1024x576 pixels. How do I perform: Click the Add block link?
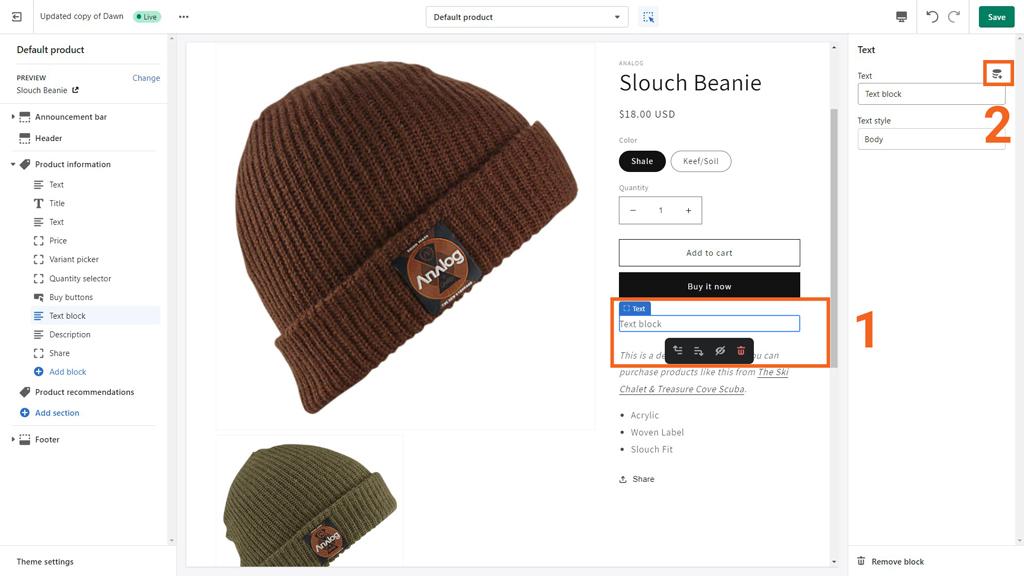(67, 372)
